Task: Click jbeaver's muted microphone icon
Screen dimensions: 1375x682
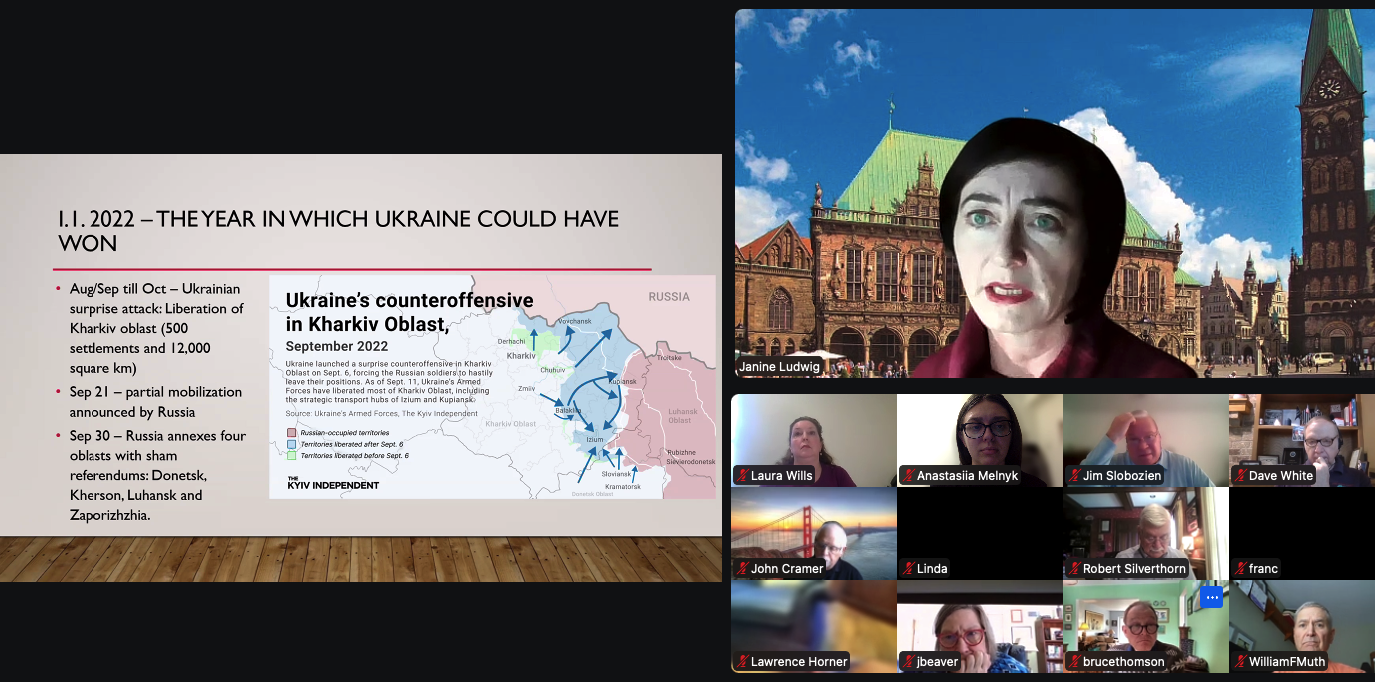Action: 909,662
